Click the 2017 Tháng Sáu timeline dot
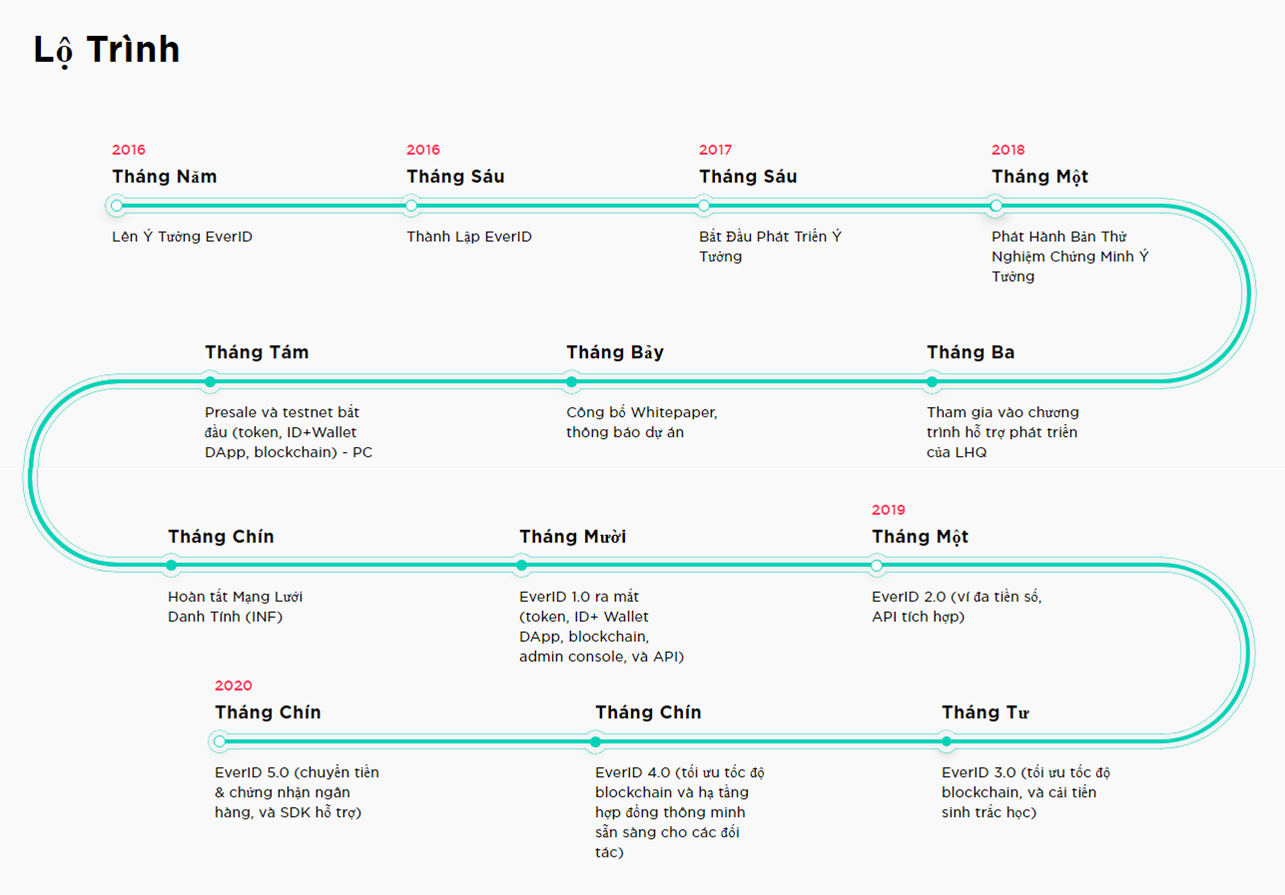Viewport: 1285px width, 895px height. (704, 206)
